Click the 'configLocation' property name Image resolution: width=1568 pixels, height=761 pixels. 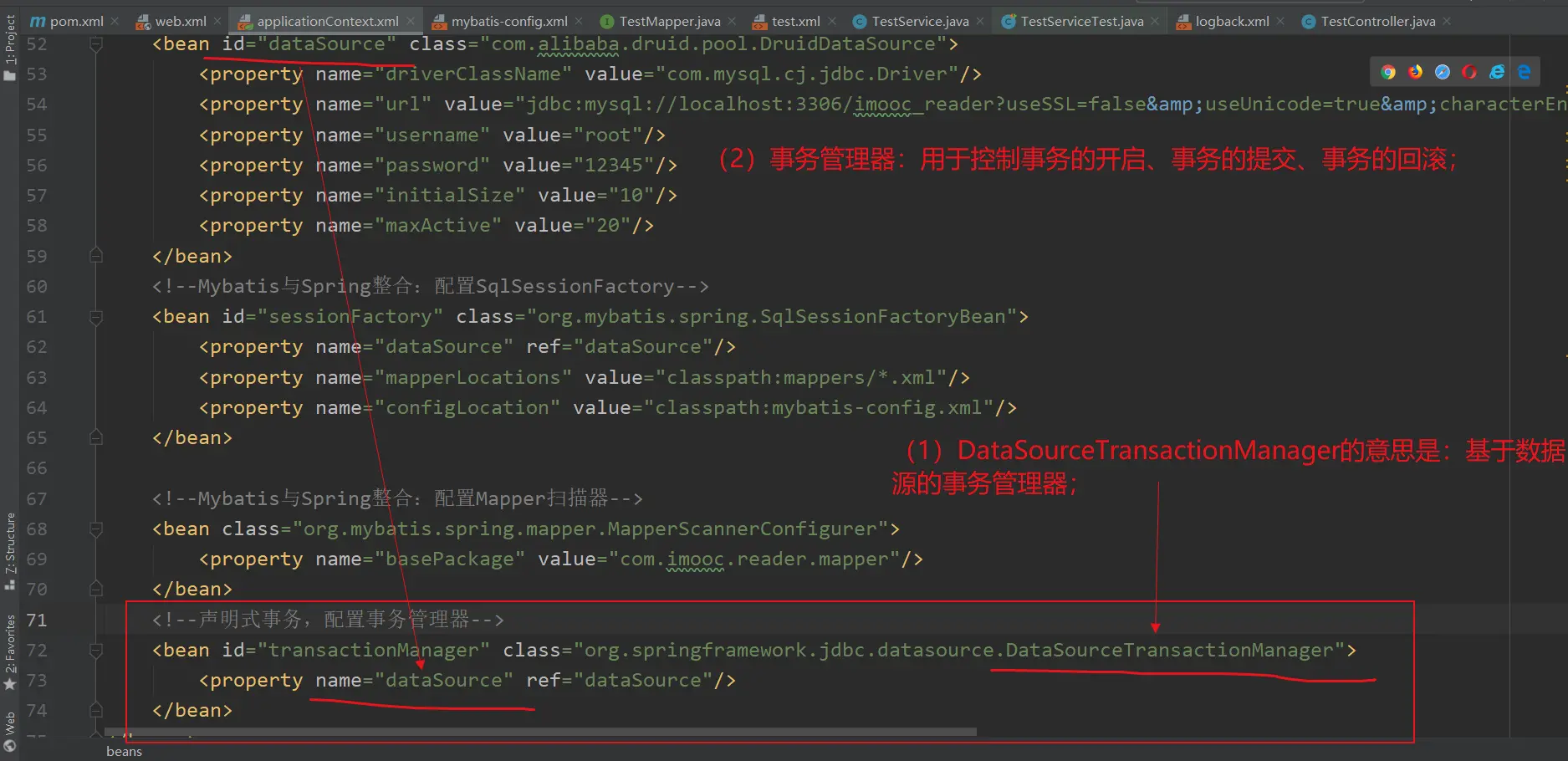point(467,407)
